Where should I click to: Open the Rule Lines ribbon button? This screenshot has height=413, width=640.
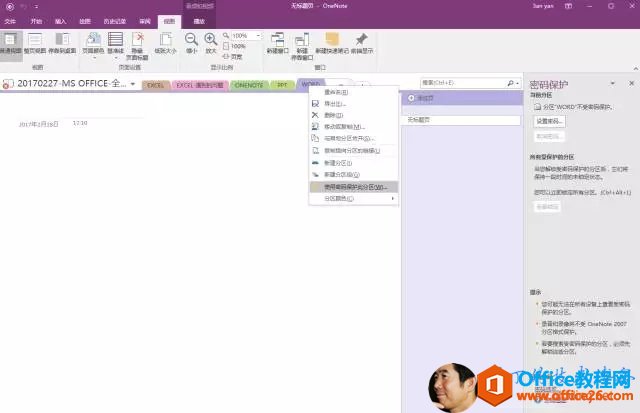(116, 45)
